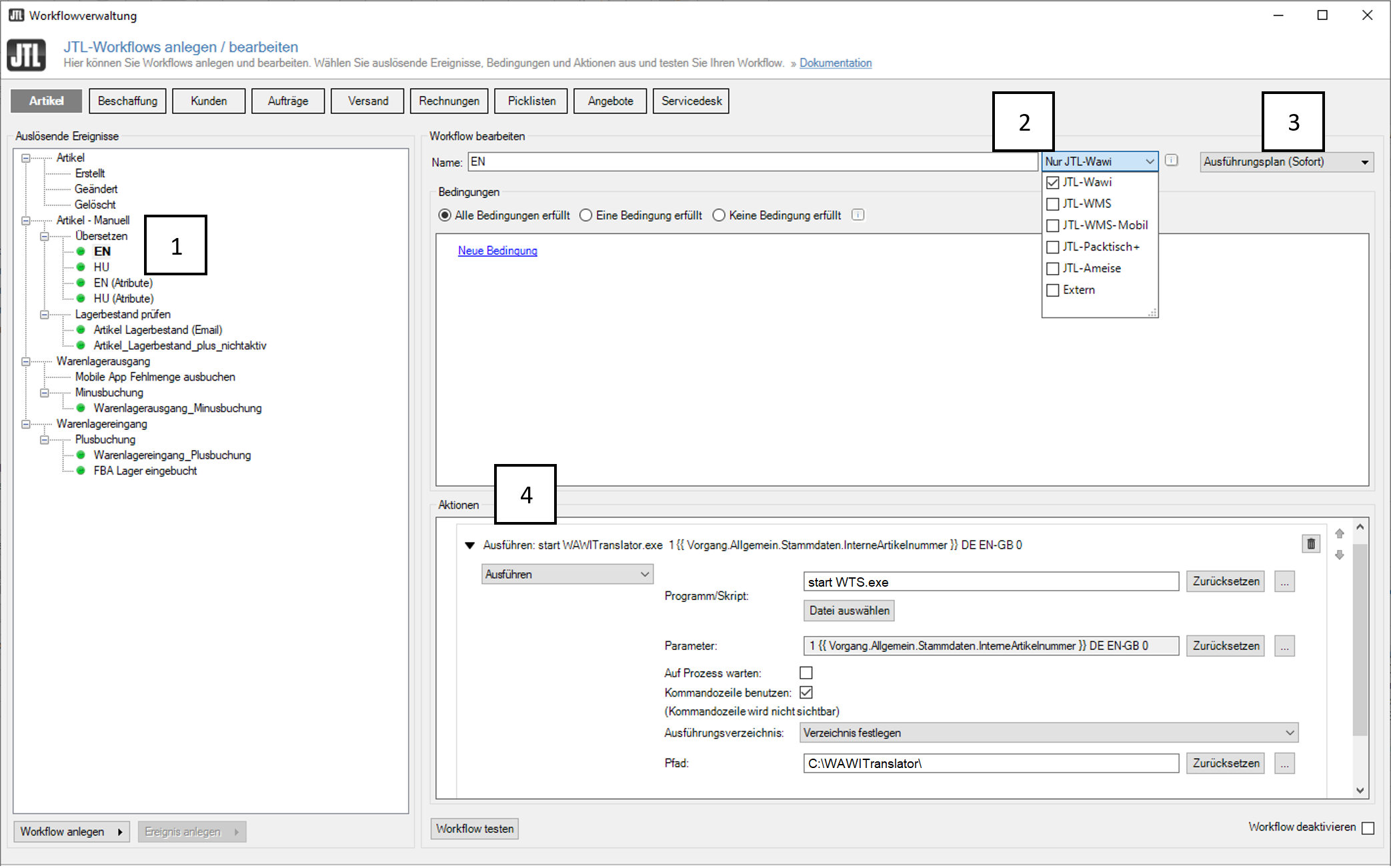Click the Workflow testen button
Viewport: 1391px width, 868px height.
point(475,829)
